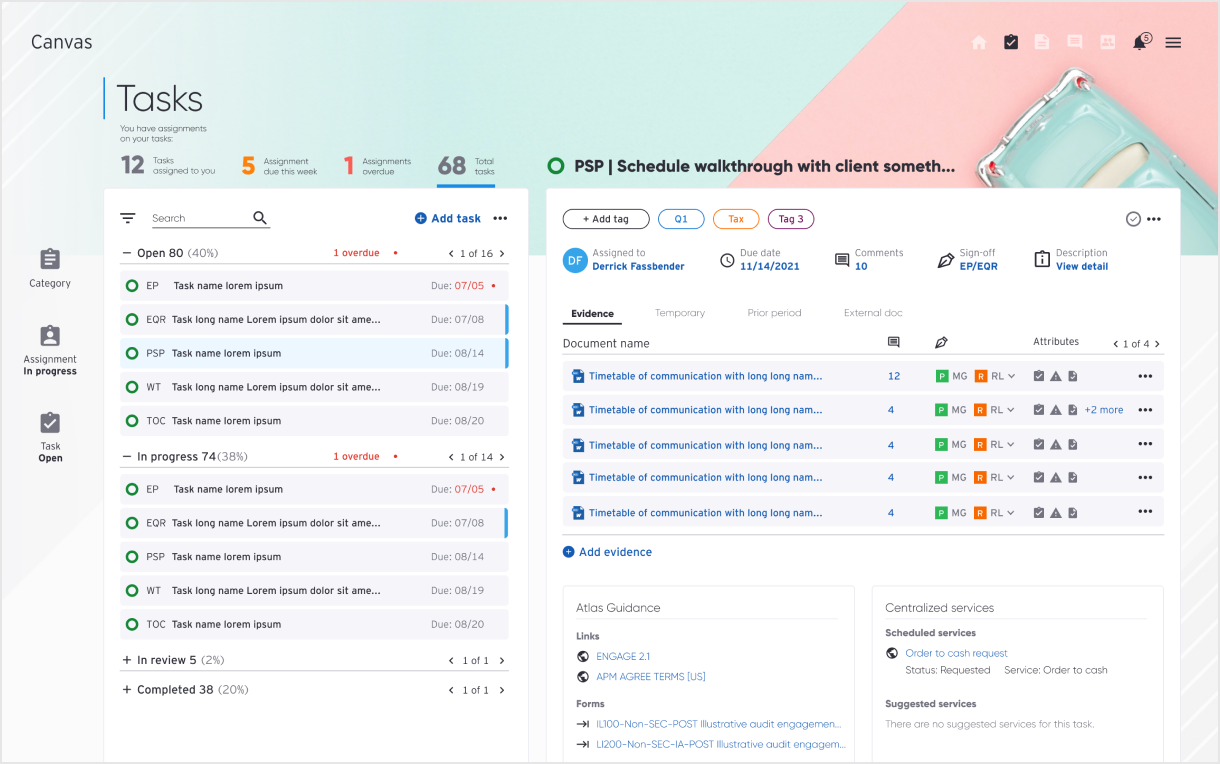The height and width of the screenshot is (764, 1220).
Task: Select the orange Tax tag
Action: tap(736, 219)
